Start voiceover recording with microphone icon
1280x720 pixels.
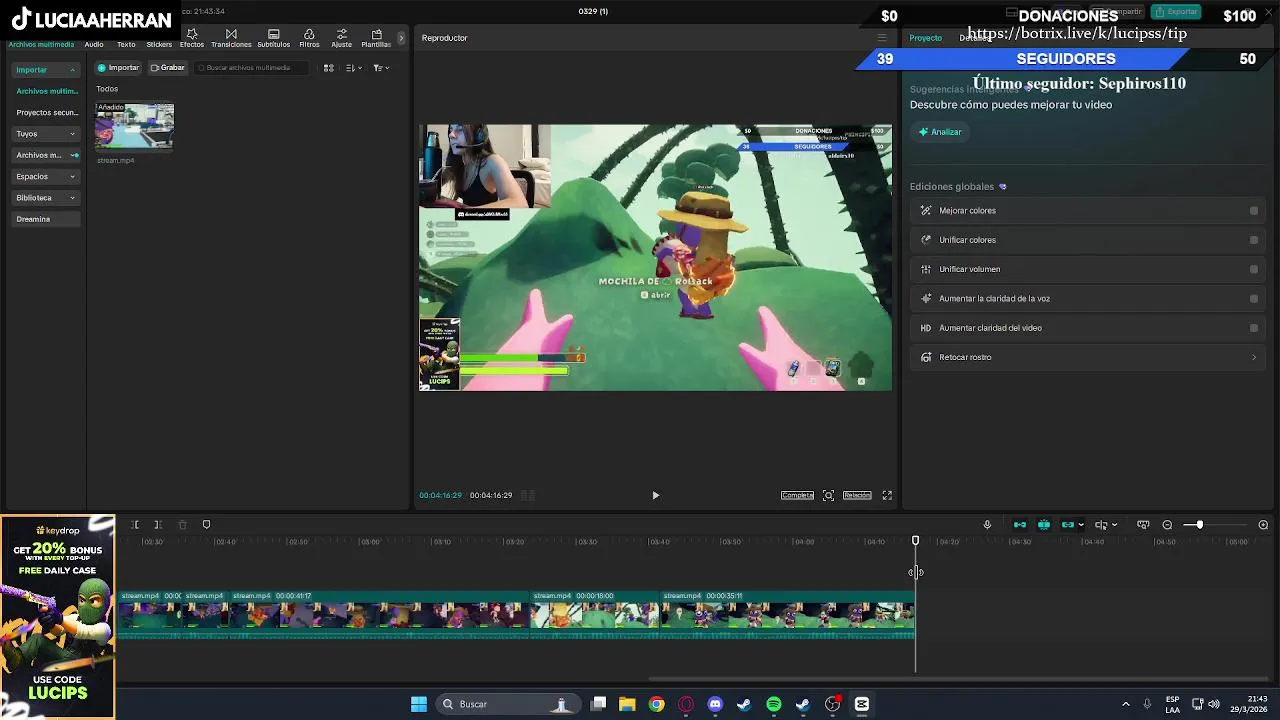click(x=987, y=525)
